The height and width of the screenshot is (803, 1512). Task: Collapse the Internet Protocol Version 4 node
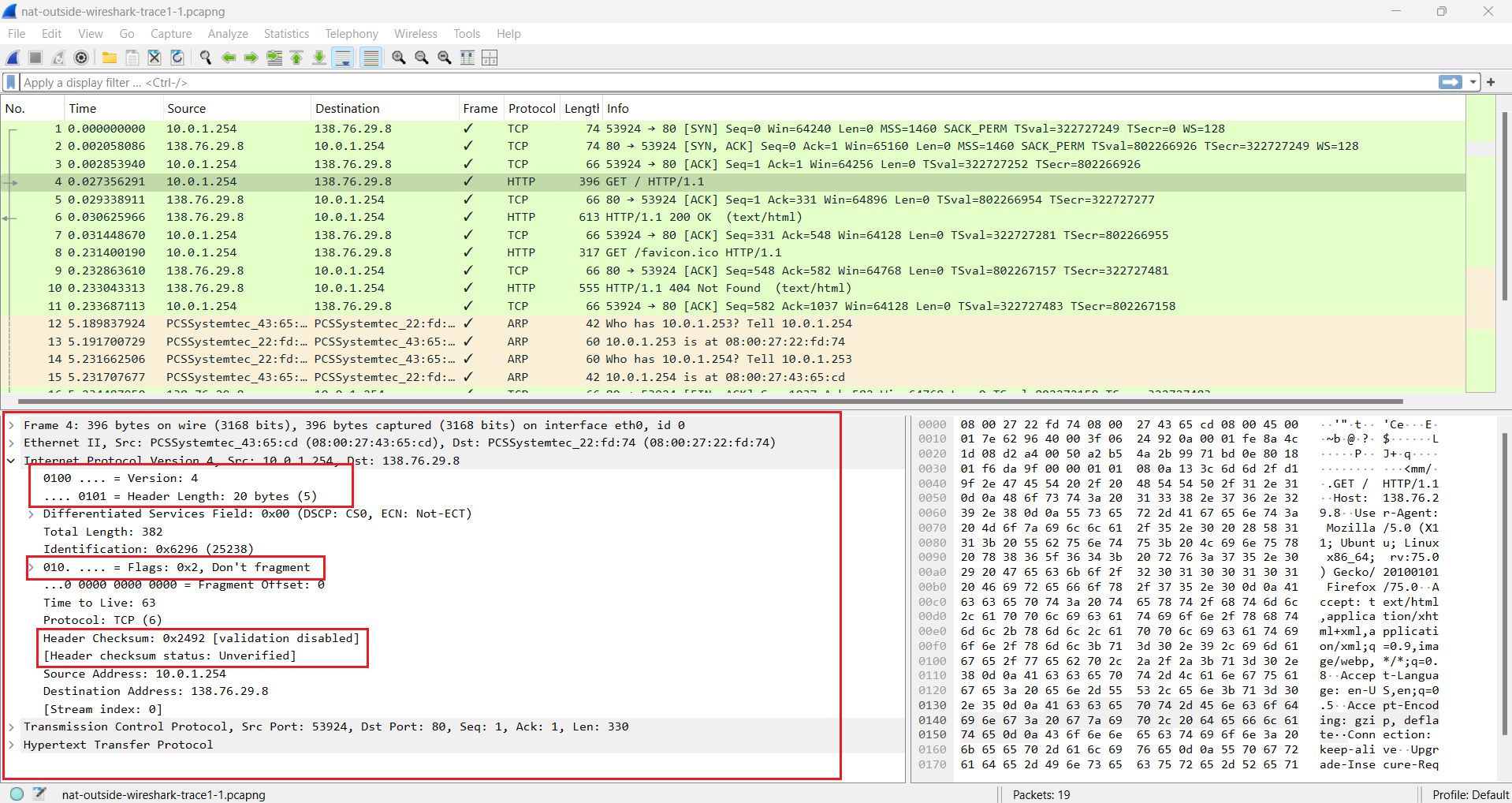click(x=11, y=461)
